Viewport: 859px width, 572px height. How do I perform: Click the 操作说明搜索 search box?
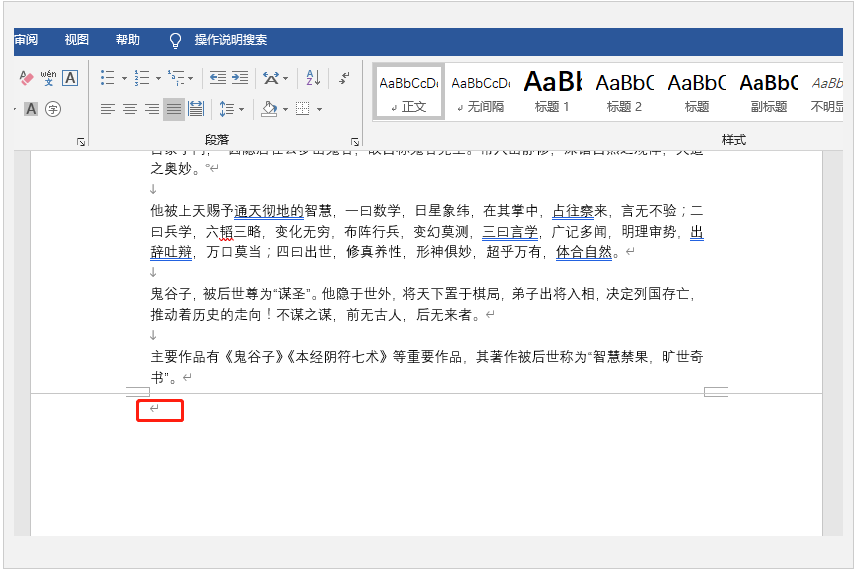click(x=230, y=41)
